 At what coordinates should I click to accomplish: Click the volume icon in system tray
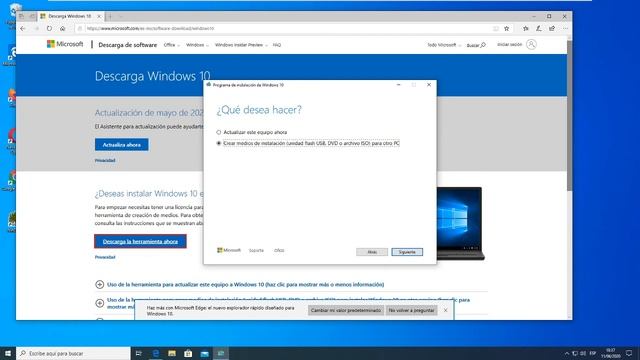pos(583,353)
